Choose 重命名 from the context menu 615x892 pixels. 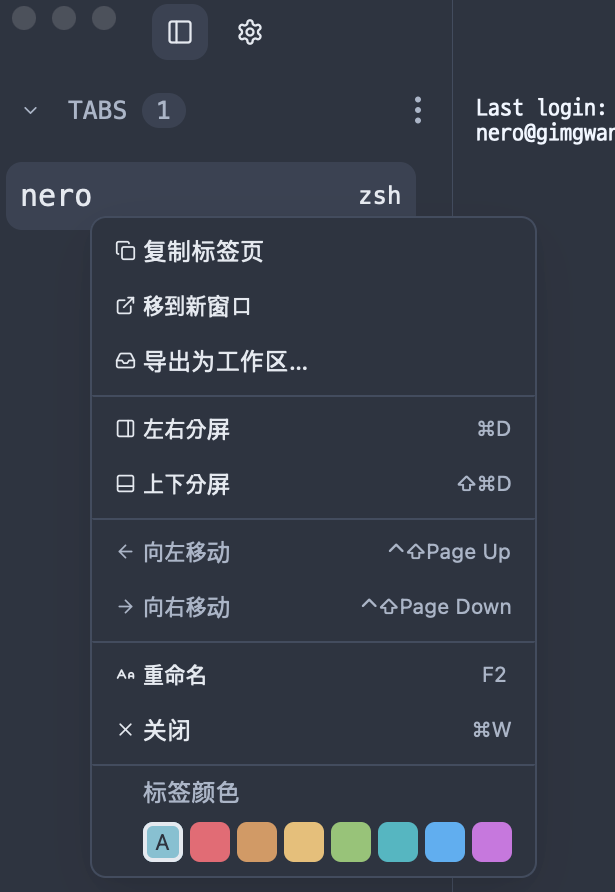coord(313,675)
